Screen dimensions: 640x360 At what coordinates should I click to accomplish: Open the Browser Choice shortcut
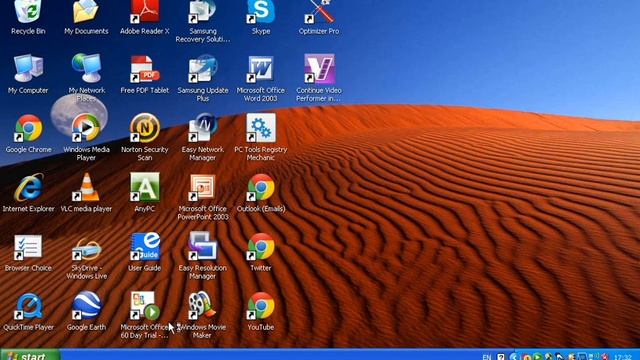pos(28,247)
